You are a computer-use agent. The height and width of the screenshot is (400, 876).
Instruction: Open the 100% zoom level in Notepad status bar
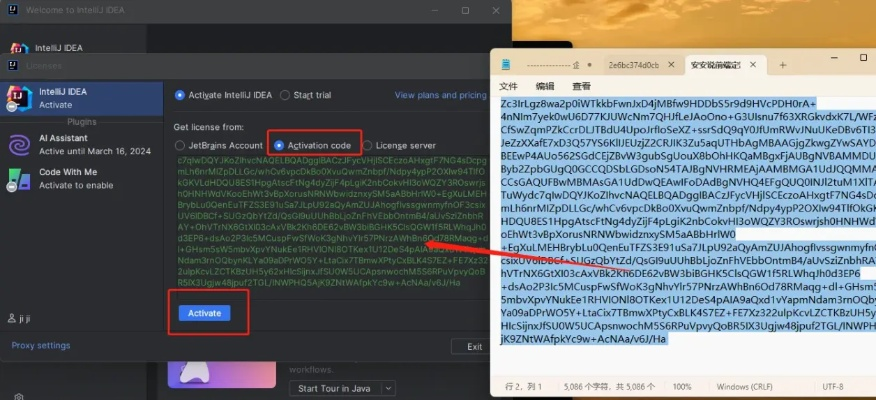(x=682, y=387)
